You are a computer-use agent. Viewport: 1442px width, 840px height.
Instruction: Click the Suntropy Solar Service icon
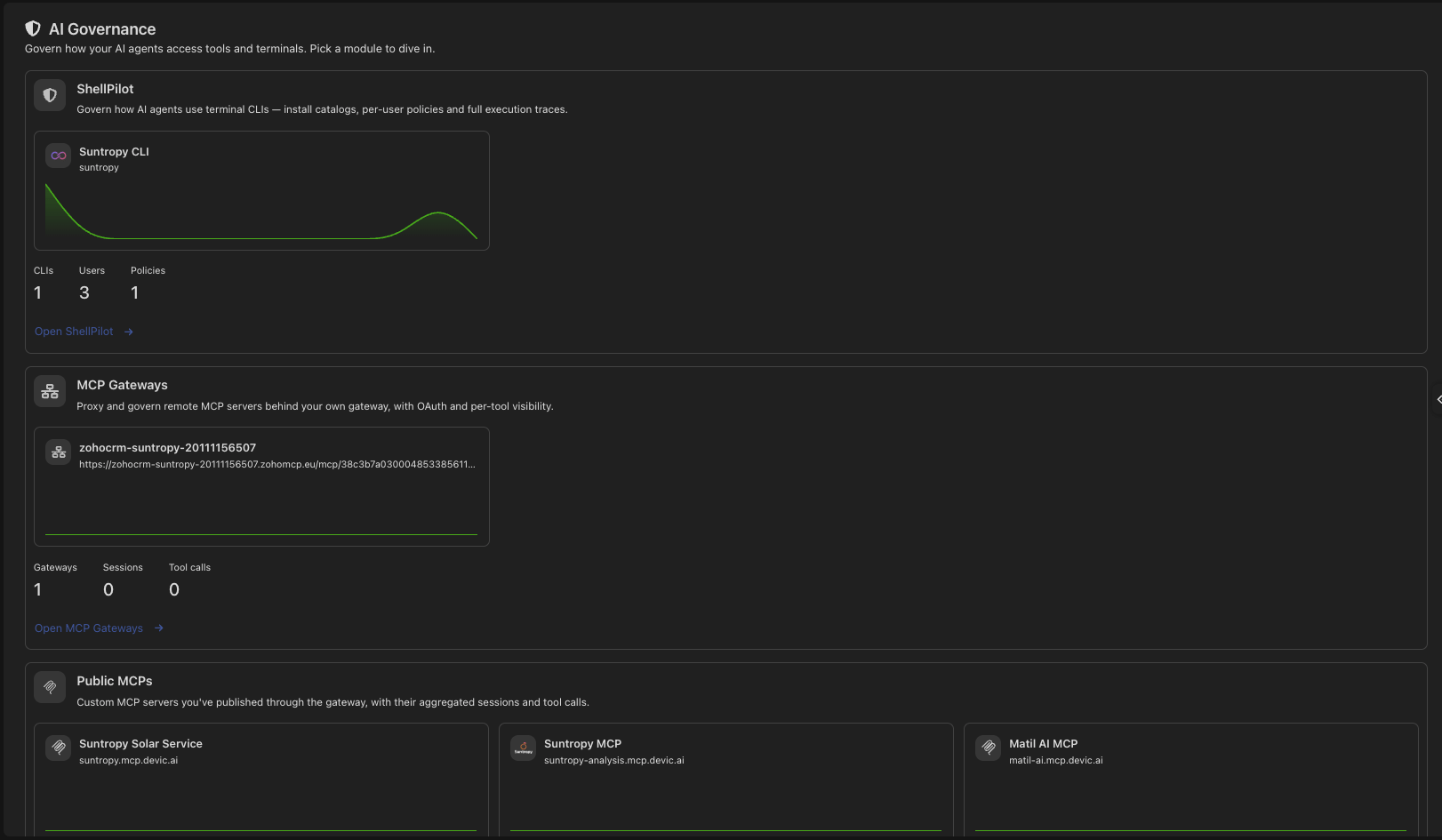(59, 748)
